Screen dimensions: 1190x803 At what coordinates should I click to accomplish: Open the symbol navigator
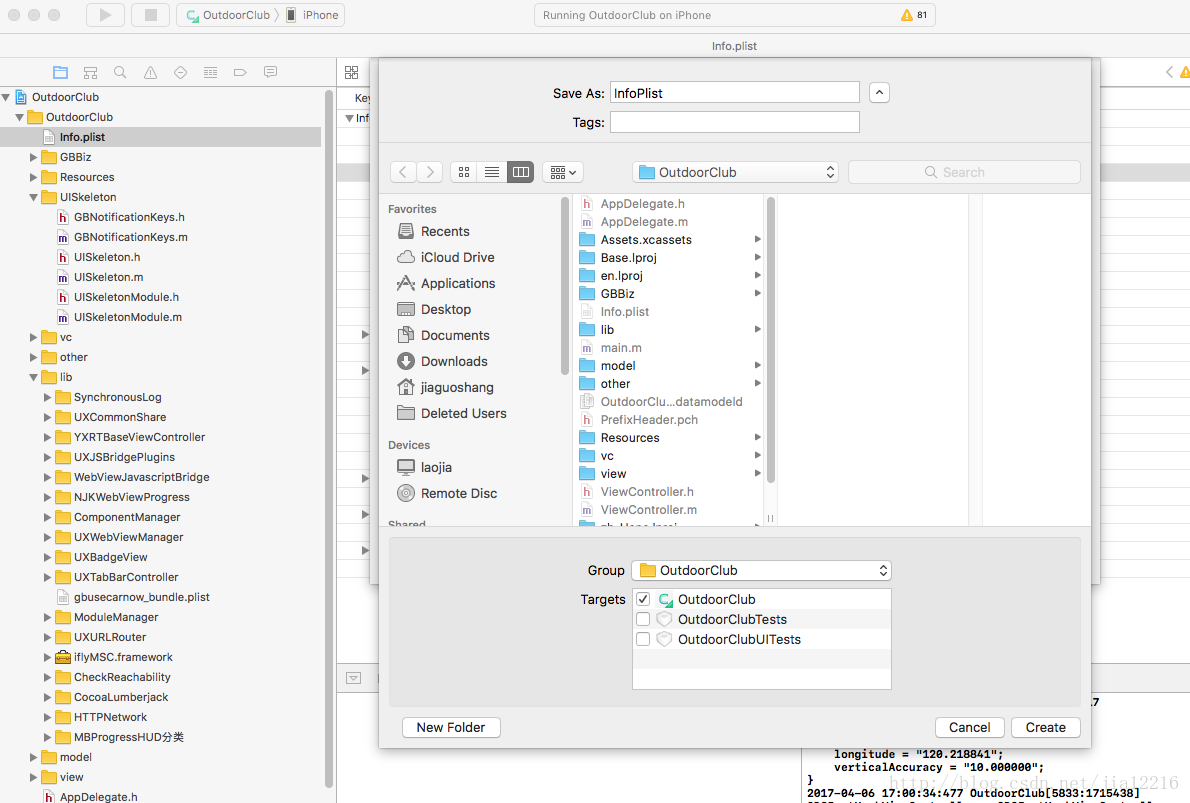(x=90, y=72)
